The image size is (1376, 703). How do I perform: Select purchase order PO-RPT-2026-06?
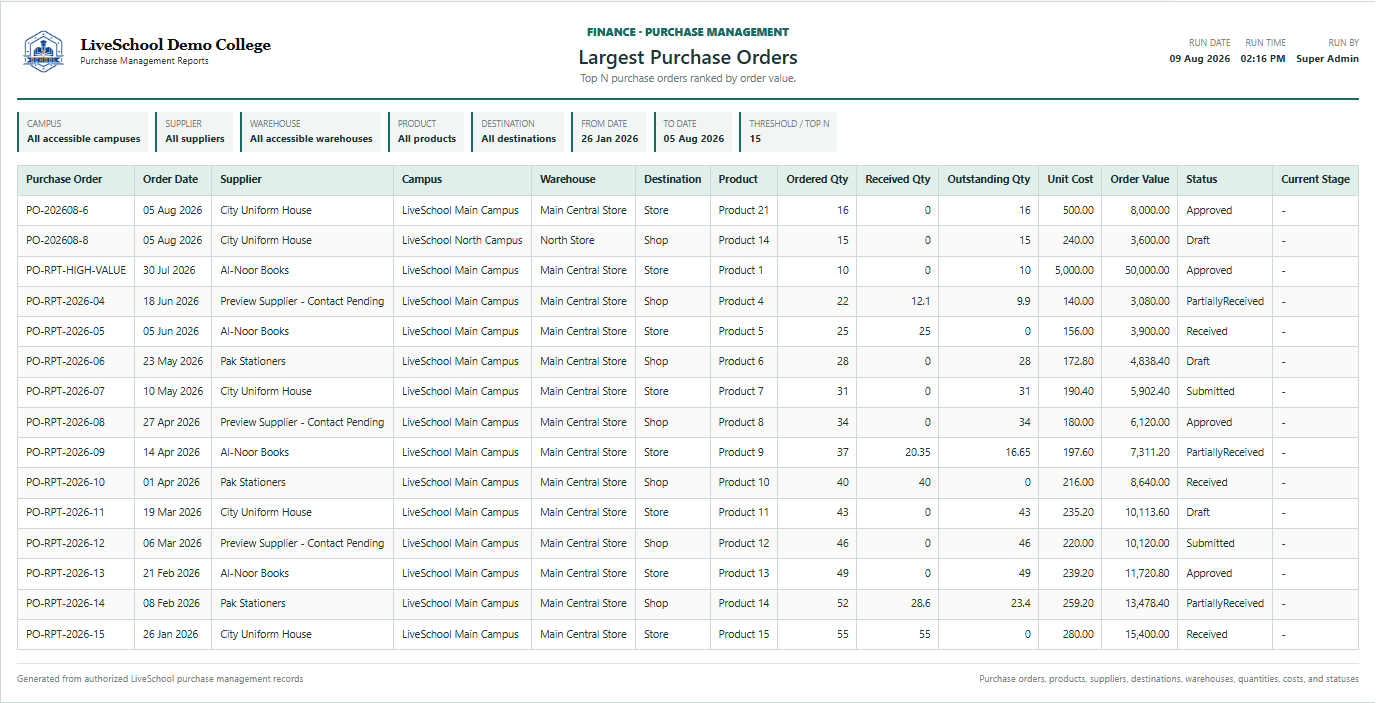65,361
